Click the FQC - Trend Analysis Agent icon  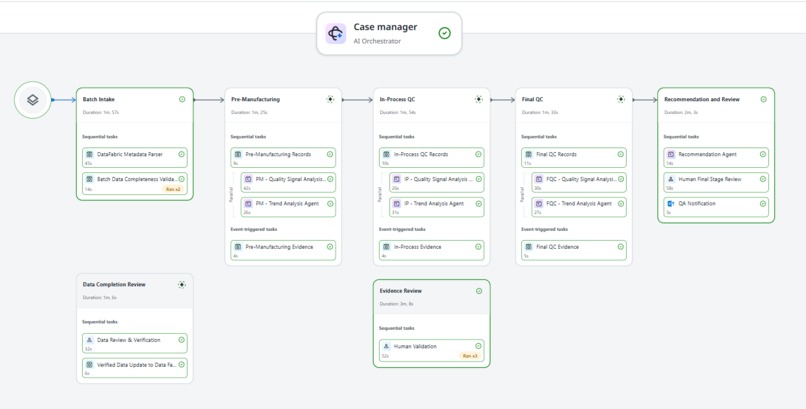[x=539, y=203]
